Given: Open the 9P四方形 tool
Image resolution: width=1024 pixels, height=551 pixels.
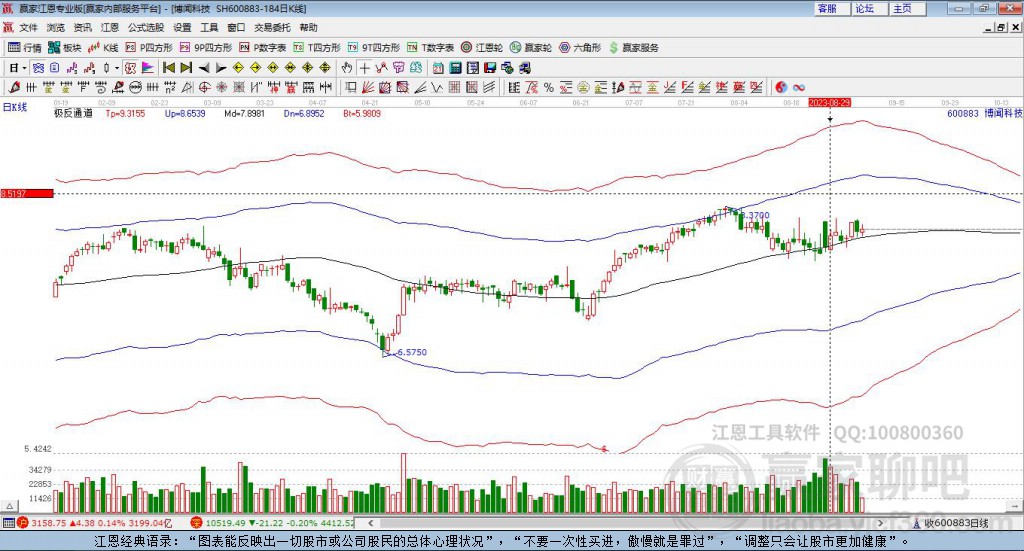Looking at the screenshot, I should (206, 48).
